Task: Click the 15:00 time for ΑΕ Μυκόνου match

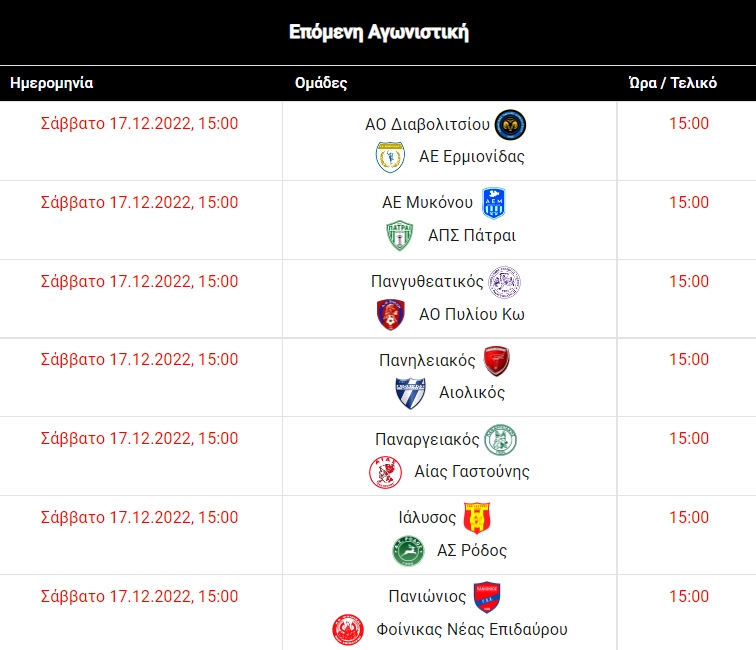Action: [x=688, y=202]
